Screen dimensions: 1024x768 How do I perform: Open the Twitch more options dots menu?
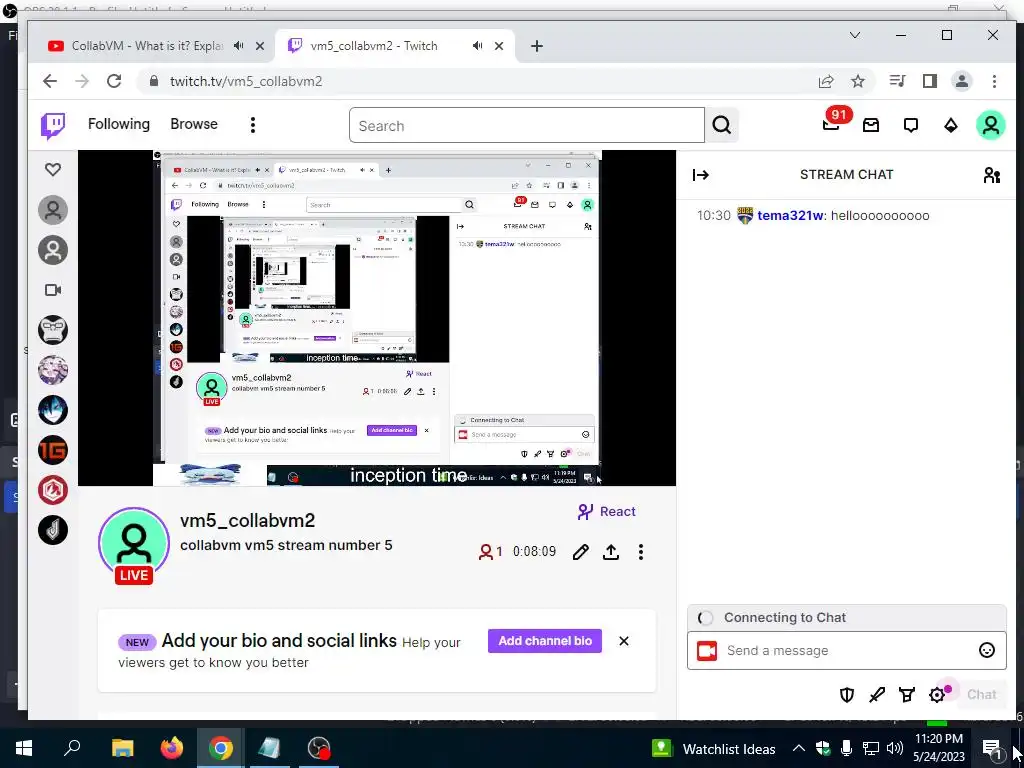[x=253, y=125]
